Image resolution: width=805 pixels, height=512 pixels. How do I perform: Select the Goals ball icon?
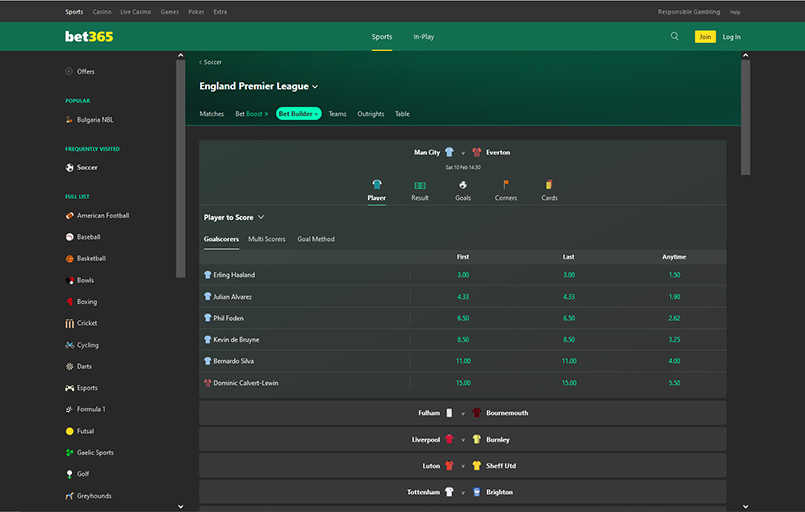pos(463,185)
